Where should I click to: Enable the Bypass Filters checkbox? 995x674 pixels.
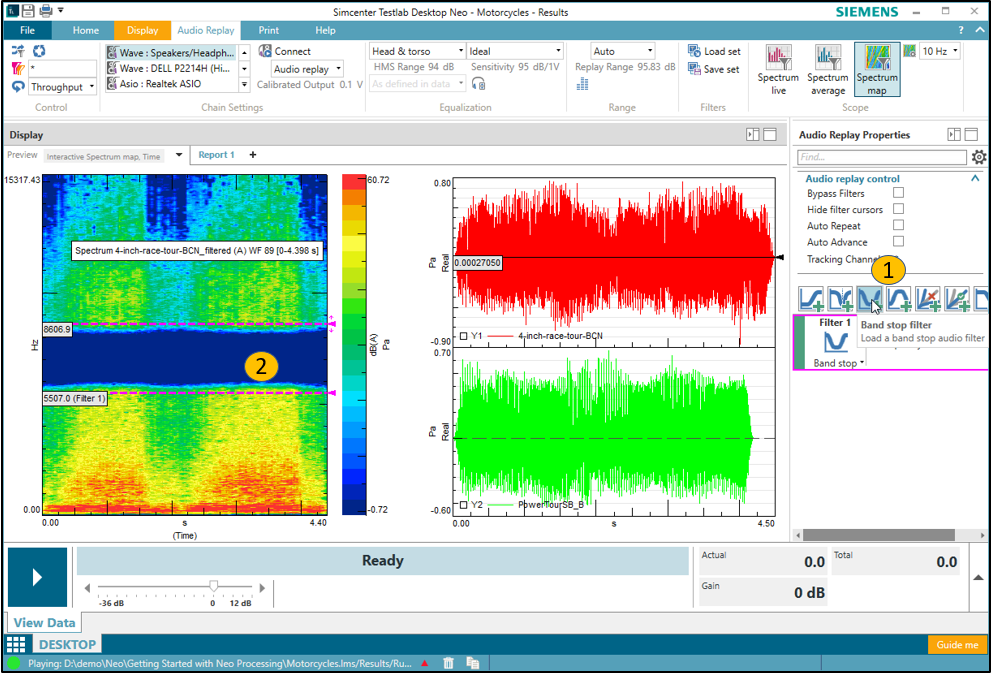click(898, 193)
